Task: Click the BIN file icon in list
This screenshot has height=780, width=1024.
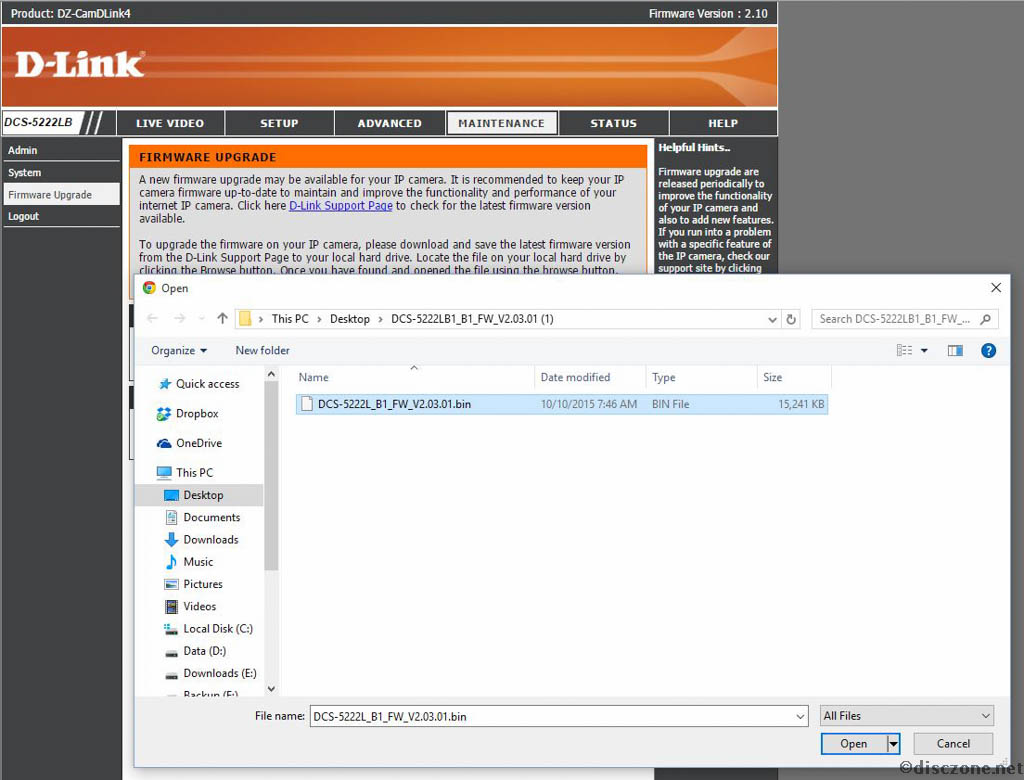Action: 306,404
